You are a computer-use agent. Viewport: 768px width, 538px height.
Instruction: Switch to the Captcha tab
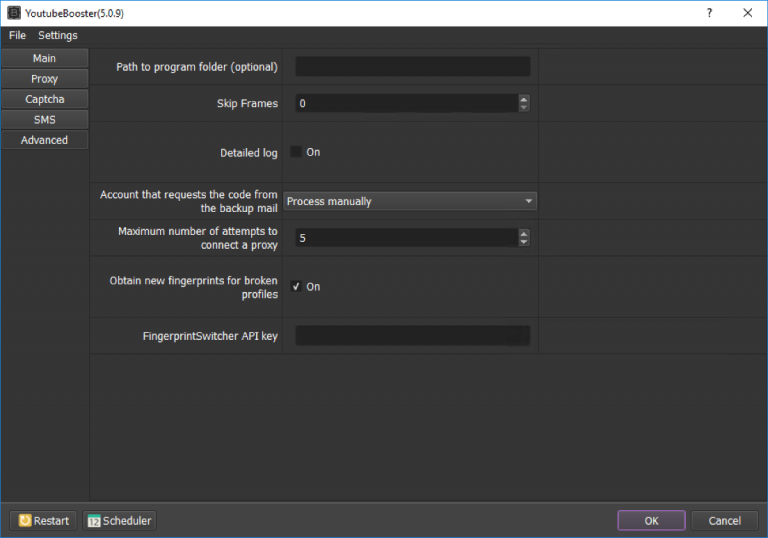45,99
